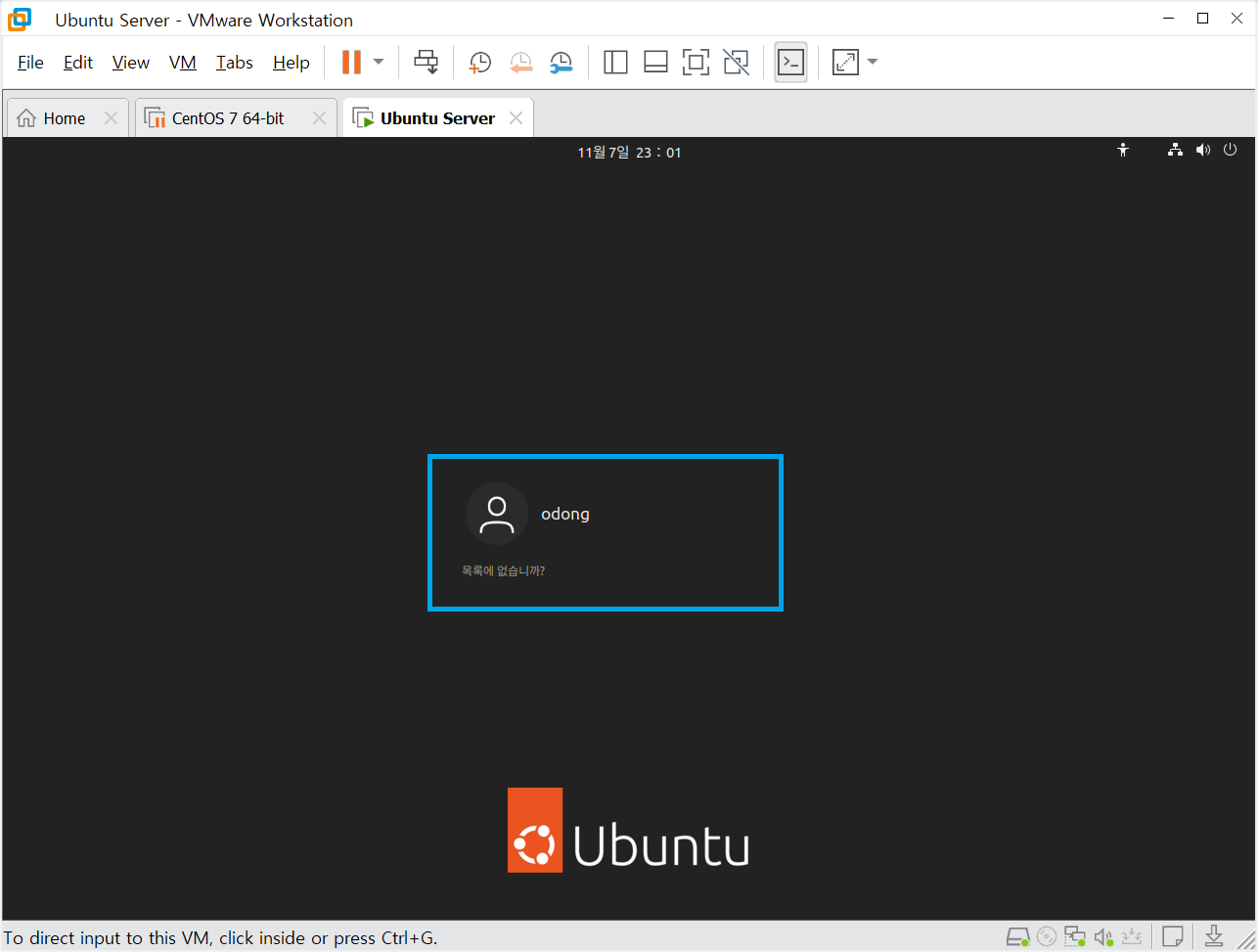Close the Home tab
This screenshot has height=952, width=1258.
(111, 118)
